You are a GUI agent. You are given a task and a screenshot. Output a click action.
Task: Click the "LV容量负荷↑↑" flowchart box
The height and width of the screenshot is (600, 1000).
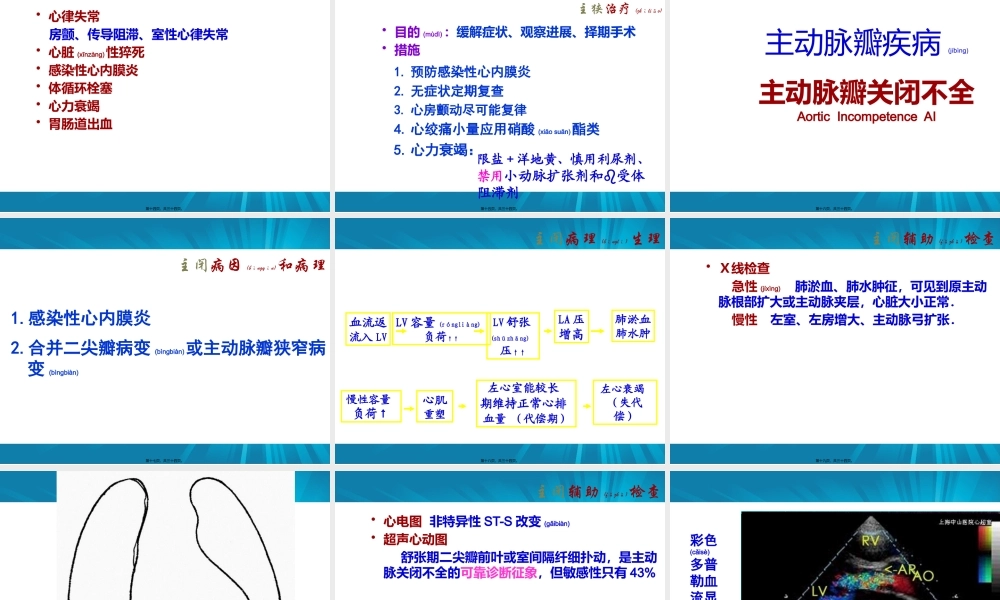(x=442, y=325)
